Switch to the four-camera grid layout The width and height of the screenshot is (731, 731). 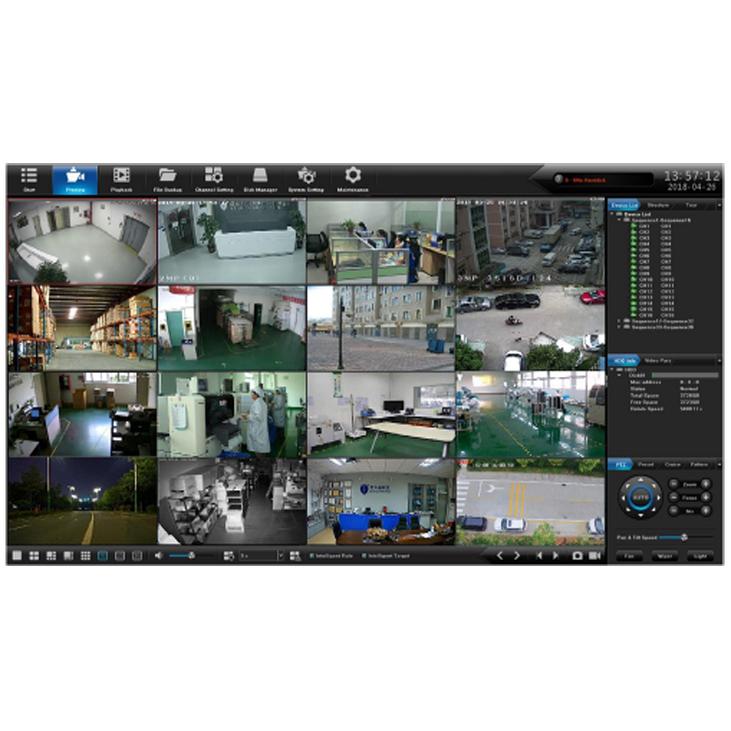pos(33,555)
